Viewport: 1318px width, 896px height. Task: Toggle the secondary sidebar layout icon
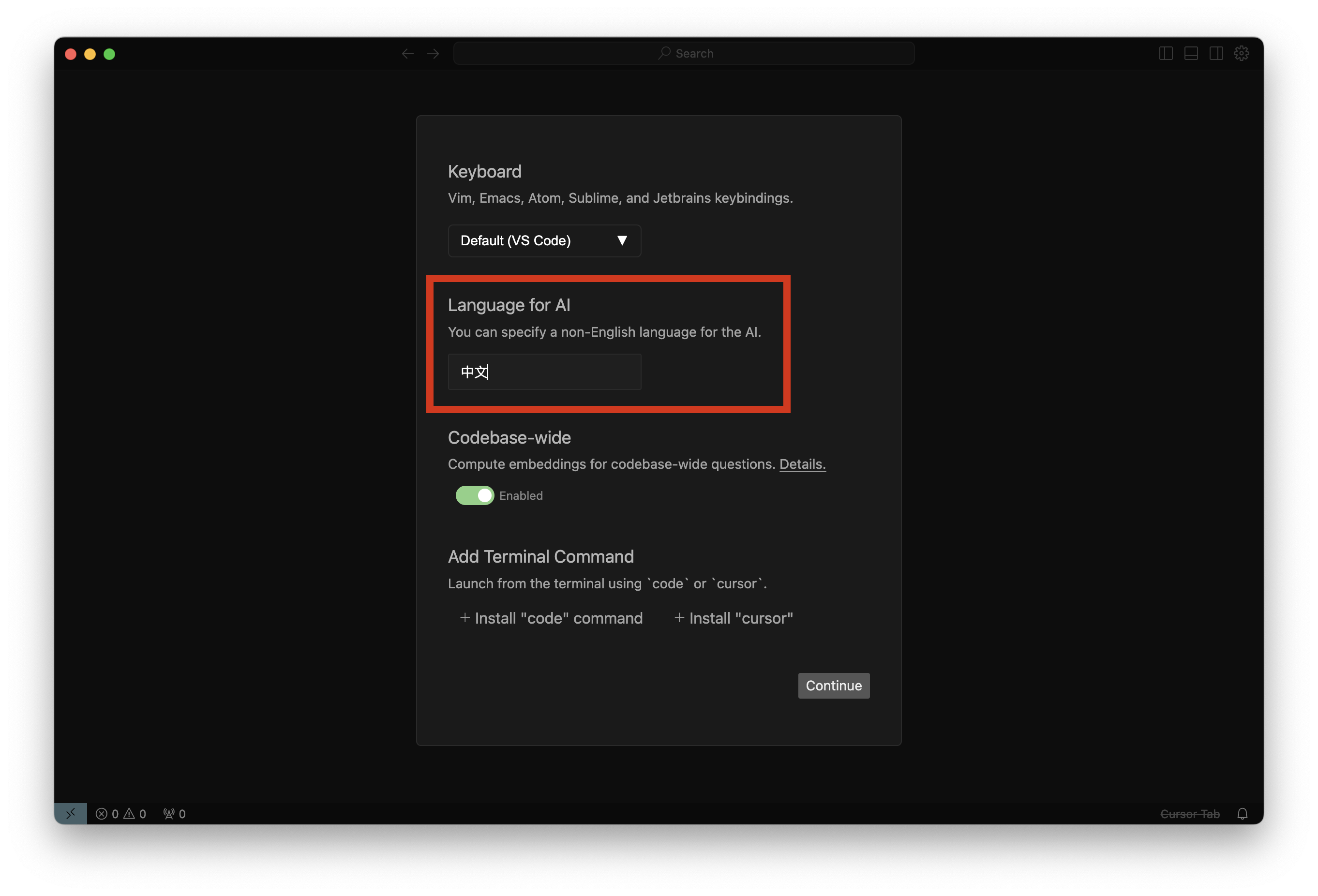1216,53
